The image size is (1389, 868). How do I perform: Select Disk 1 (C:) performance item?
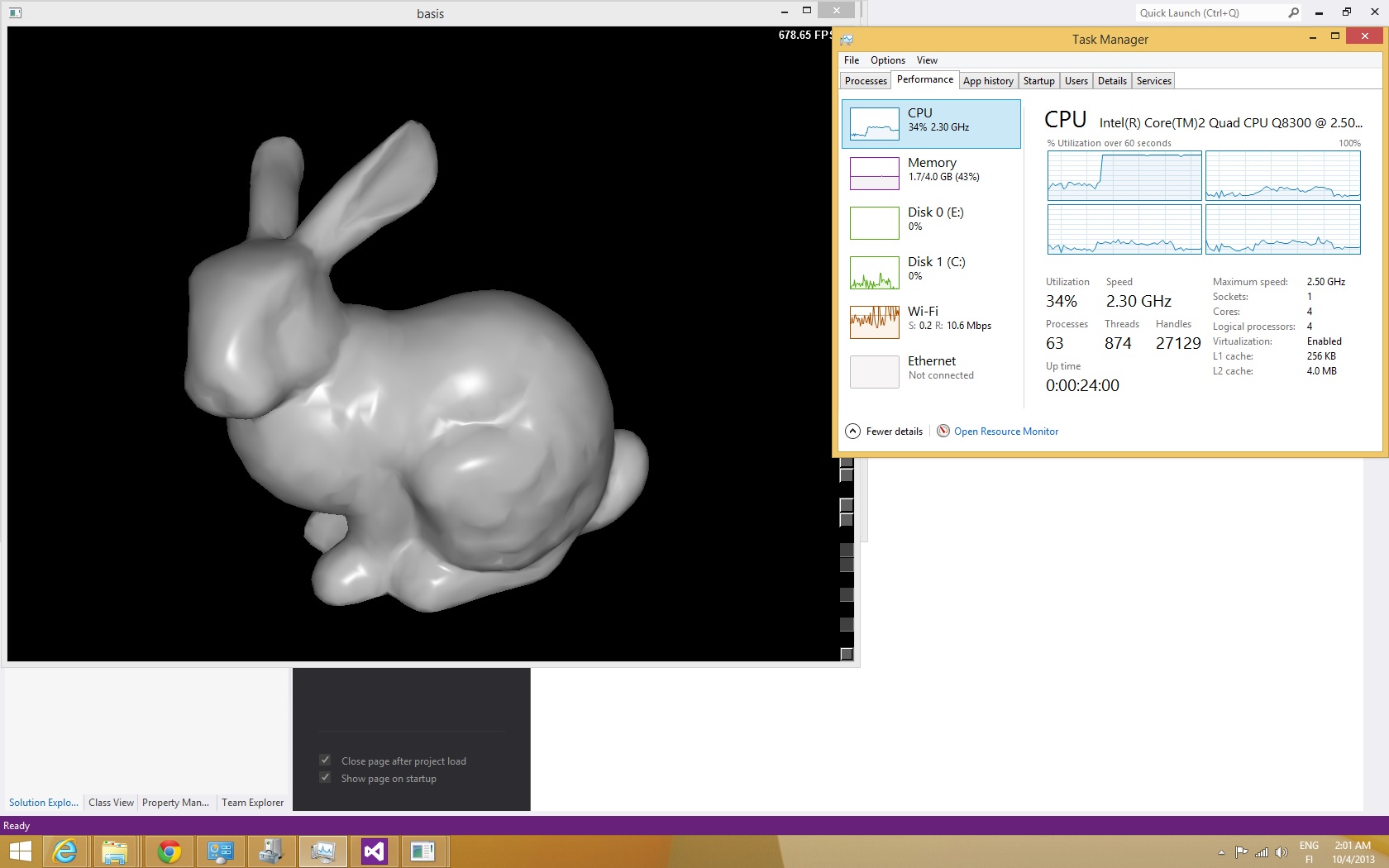(931, 273)
